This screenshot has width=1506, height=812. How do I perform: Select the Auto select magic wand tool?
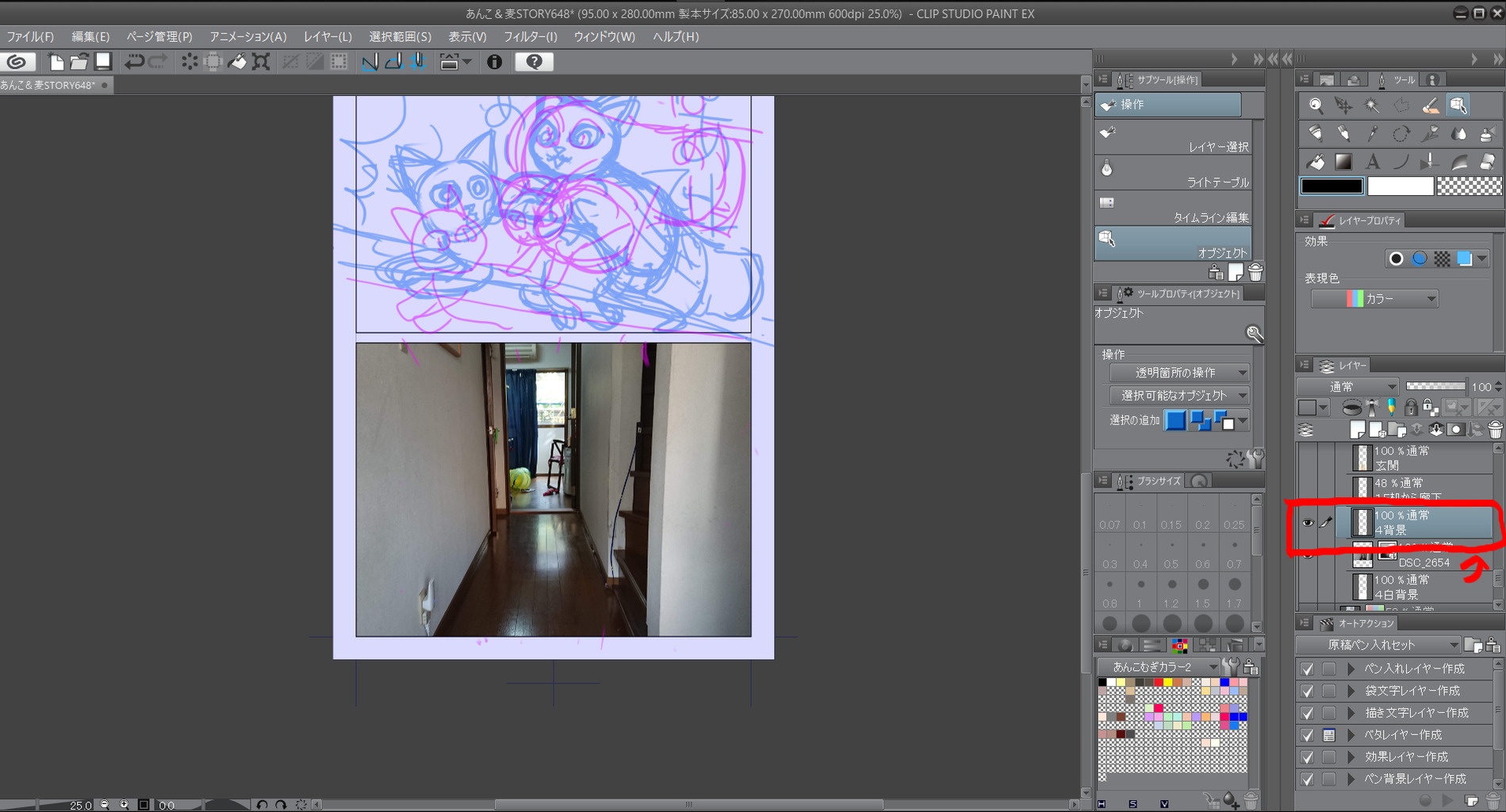1372,105
